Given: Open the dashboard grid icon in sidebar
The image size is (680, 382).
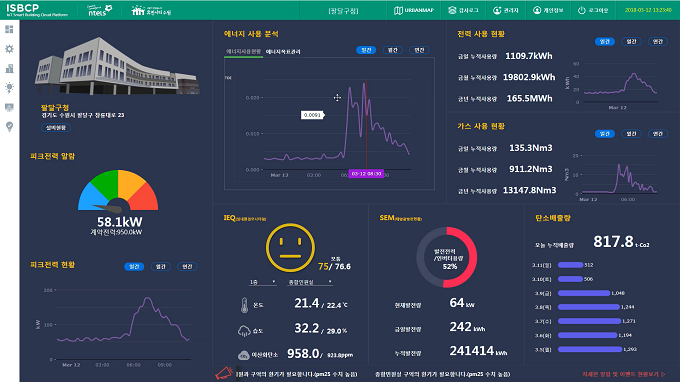Looking at the screenshot, I should [9, 29].
